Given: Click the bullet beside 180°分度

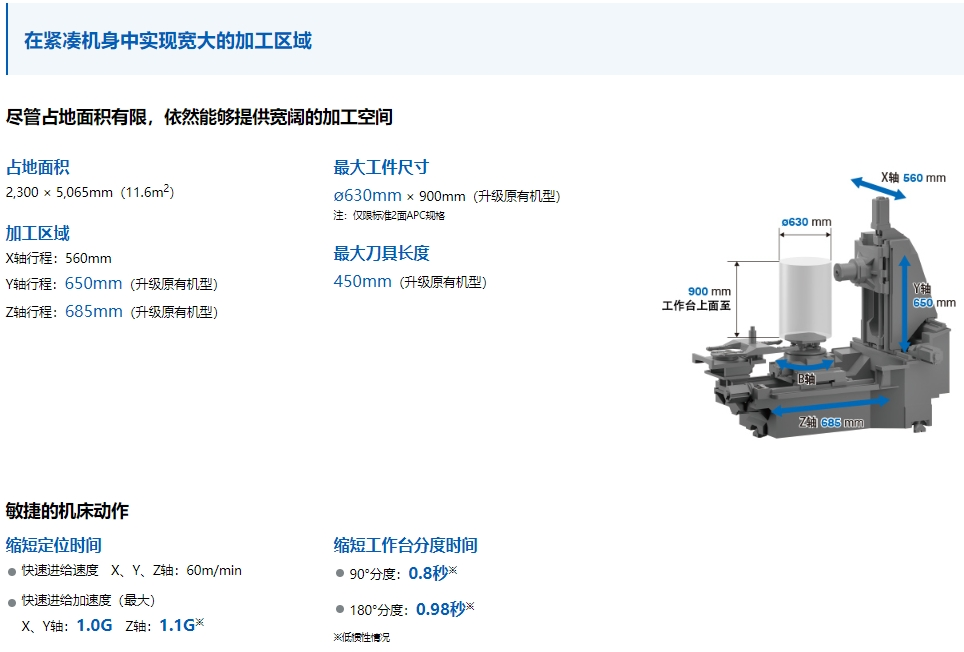Looking at the screenshot, I should tap(340, 610).
